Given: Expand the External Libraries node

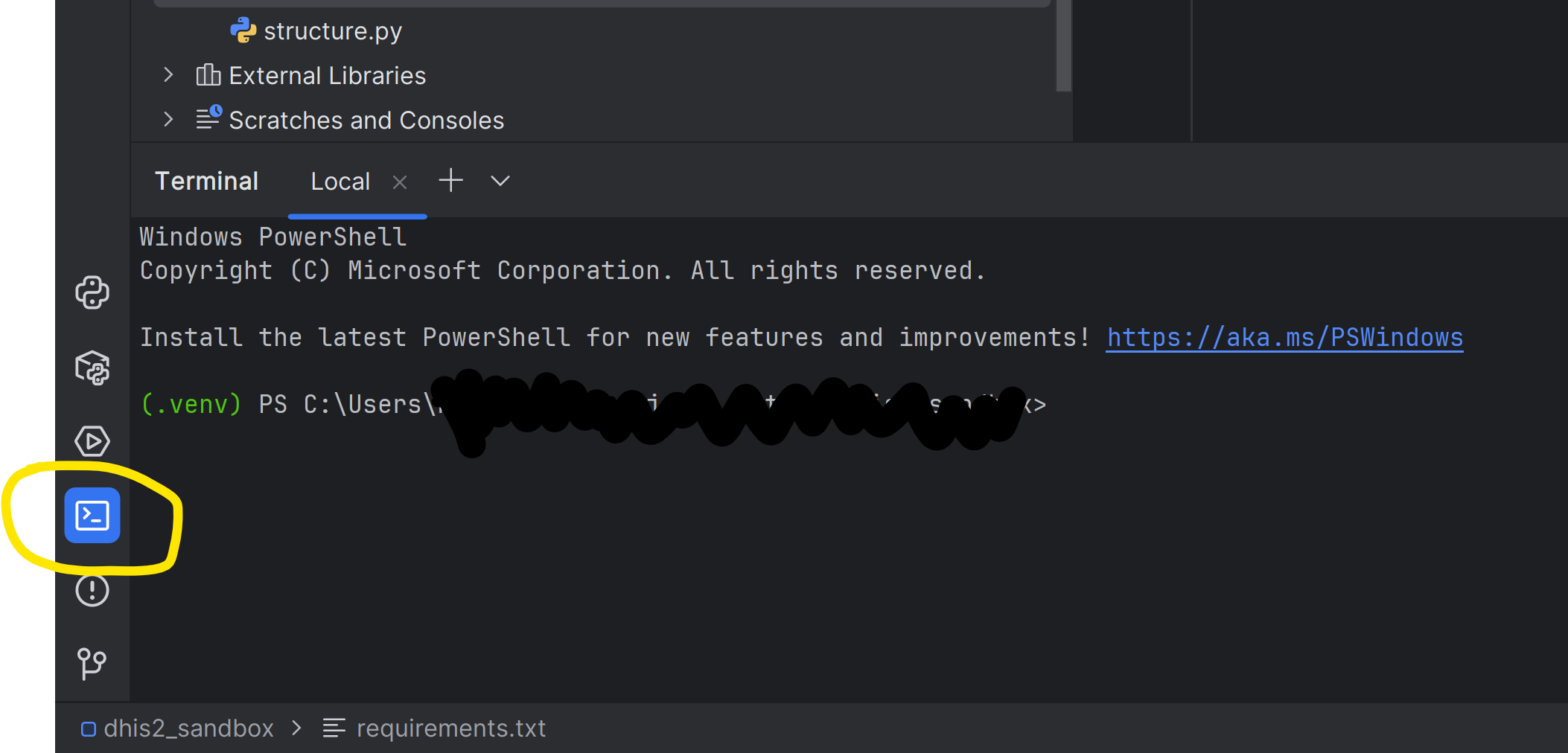Looking at the screenshot, I should (168, 75).
